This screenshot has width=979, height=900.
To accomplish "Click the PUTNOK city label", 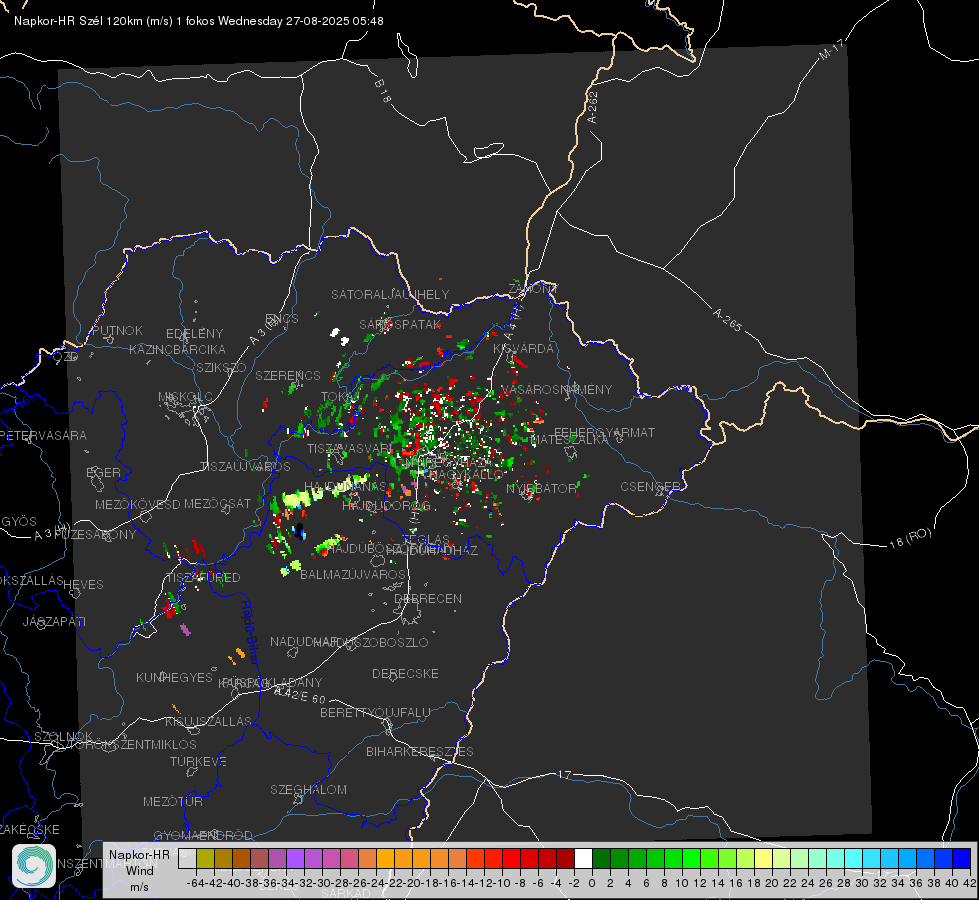I will click(117, 330).
